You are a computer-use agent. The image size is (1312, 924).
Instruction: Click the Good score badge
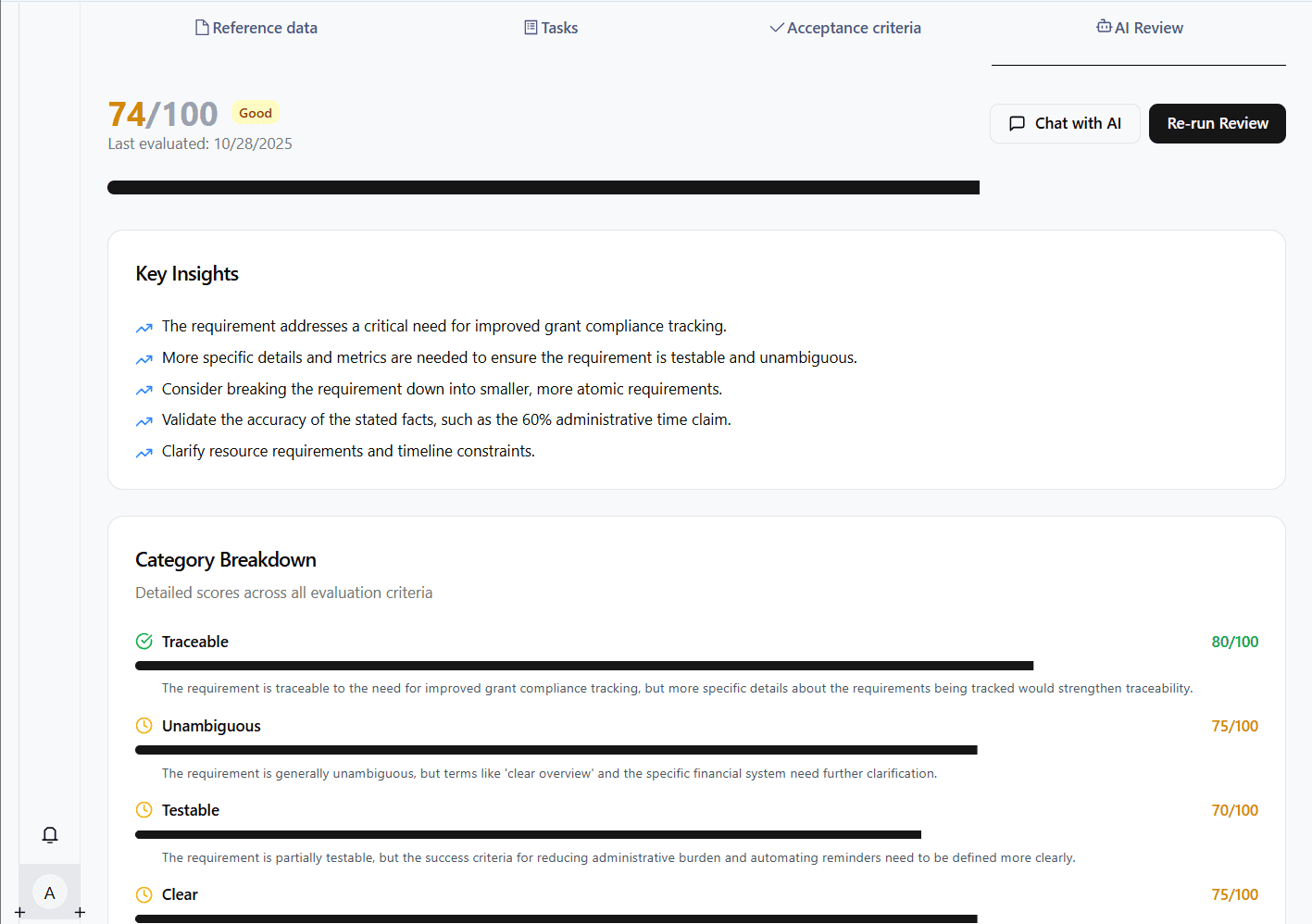pos(255,111)
